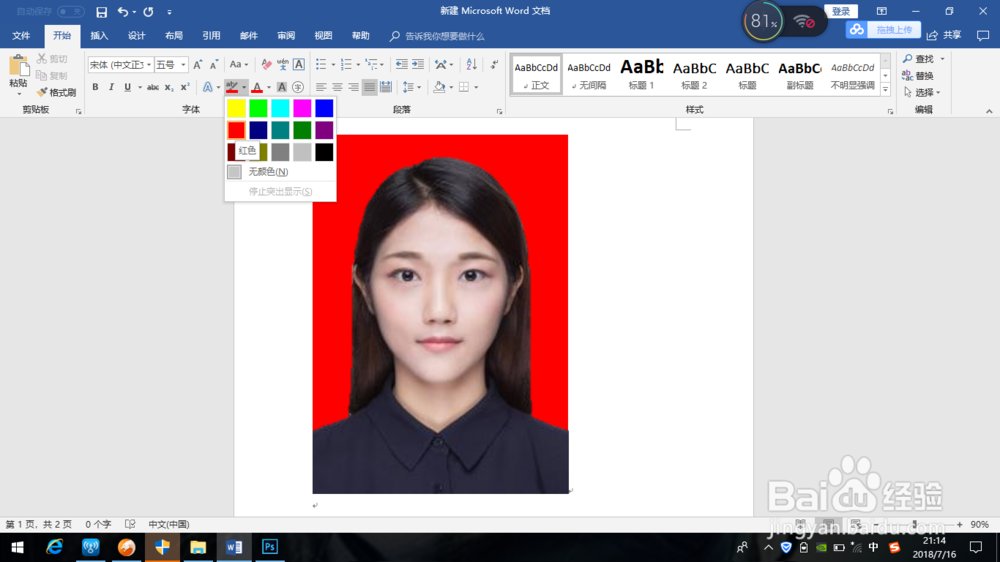Choose No Color (无颜色) option

pos(280,172)
